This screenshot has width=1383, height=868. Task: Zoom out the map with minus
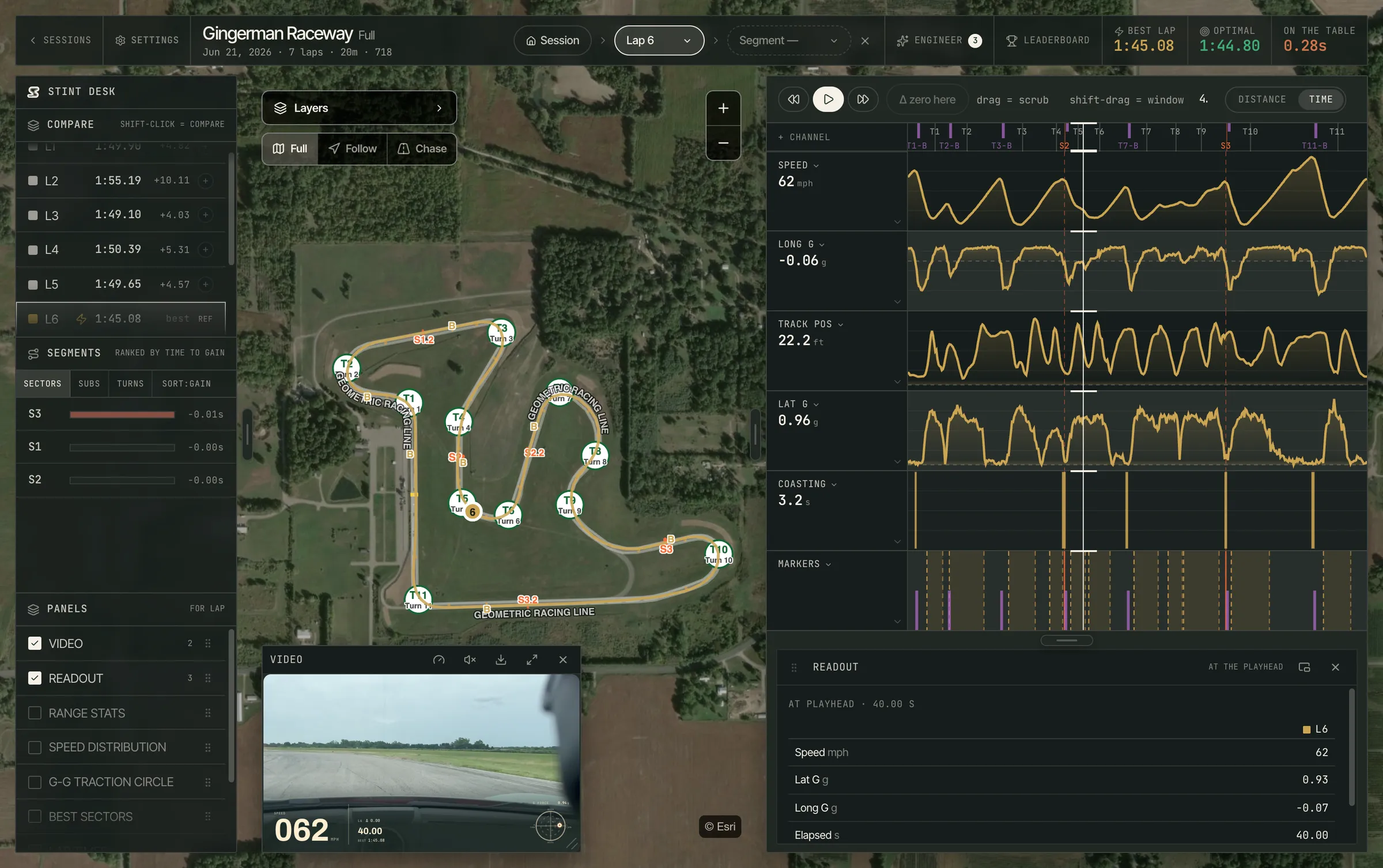pos(723,143)
